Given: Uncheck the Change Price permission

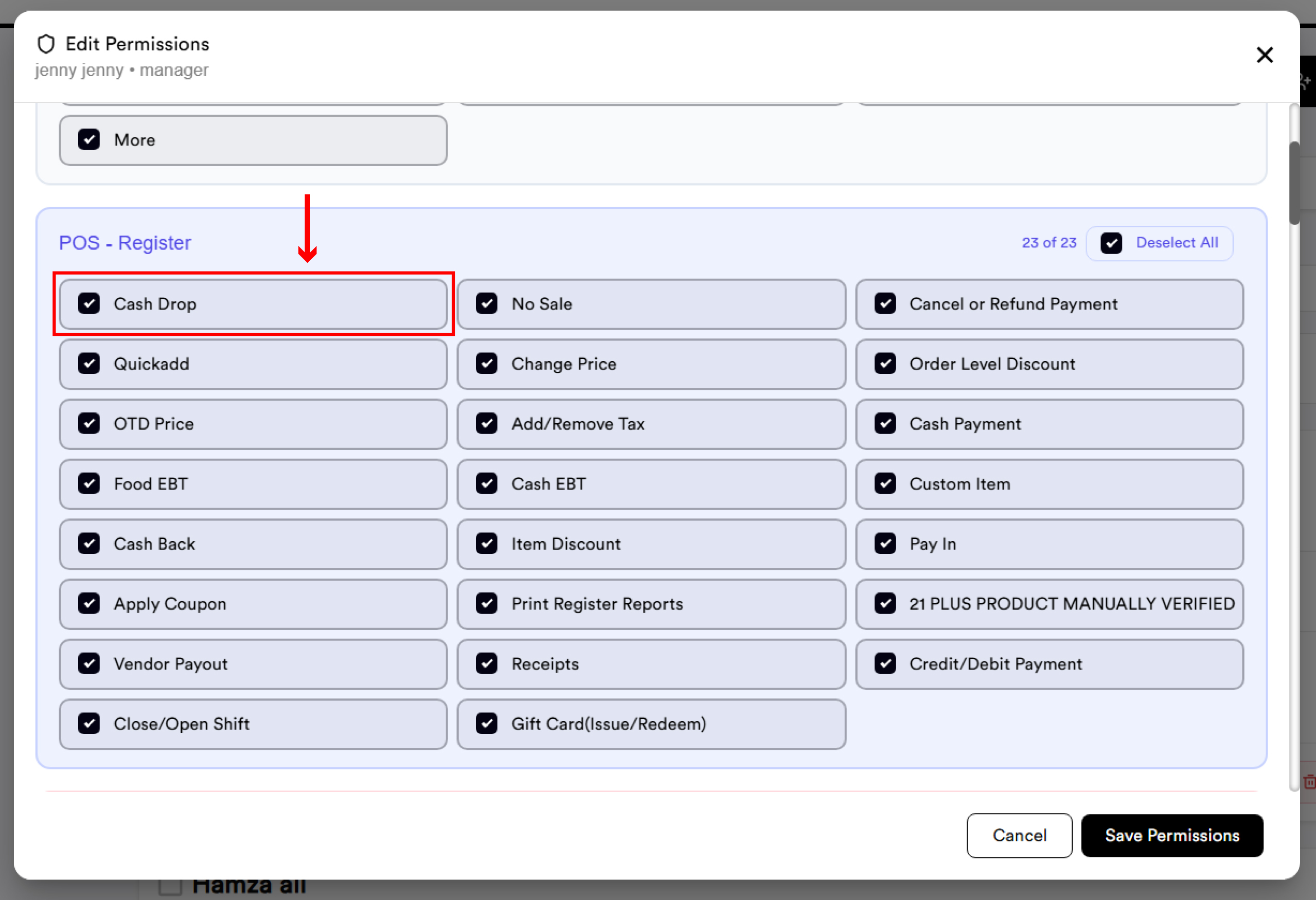Looking at the screenshot, I should (x=486, y=364).
